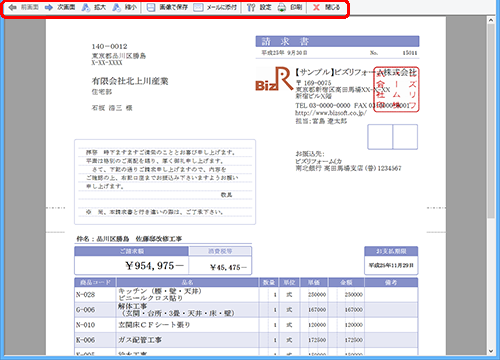Screen dimensions: 500x360
Task: Attach invoice to email (メールに添付)
Action: click(215, 7)
